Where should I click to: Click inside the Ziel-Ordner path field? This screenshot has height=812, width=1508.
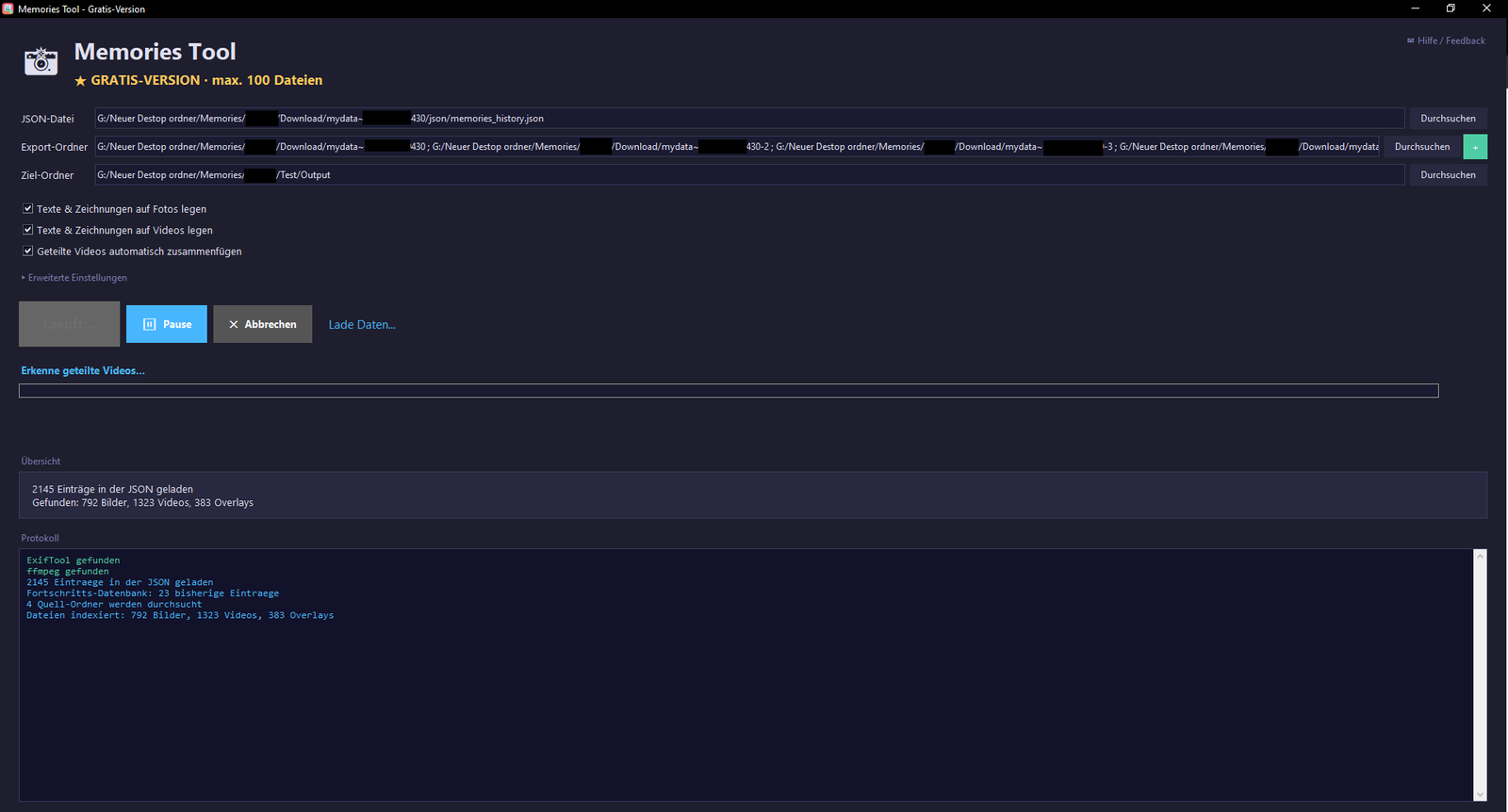[749, 175]
